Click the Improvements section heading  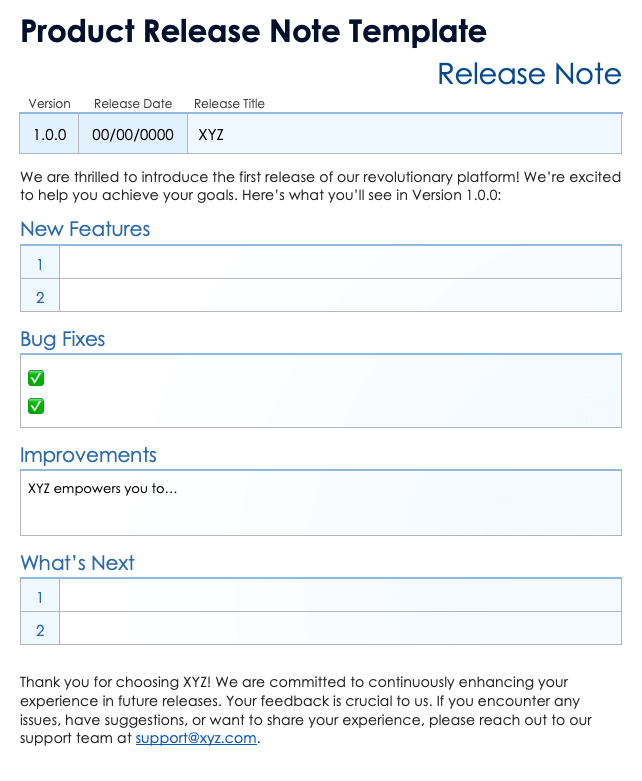tap(88, 455)
